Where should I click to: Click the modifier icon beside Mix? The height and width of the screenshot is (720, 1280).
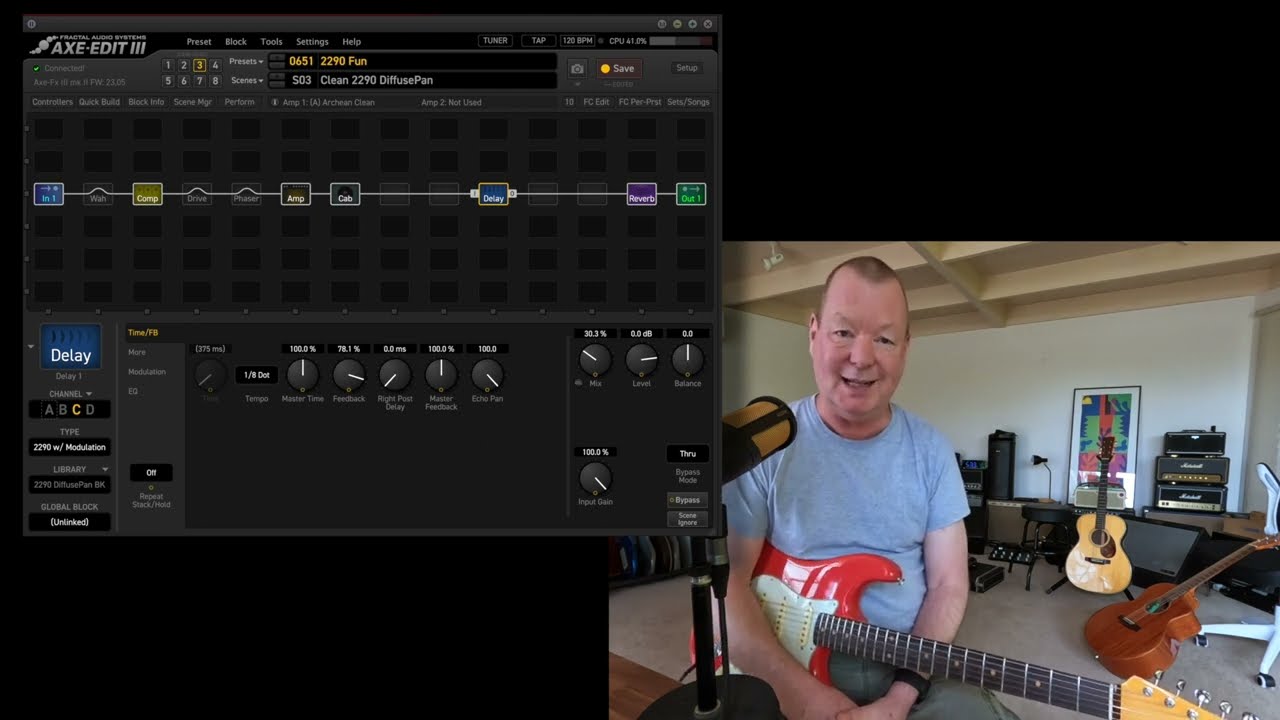pyautogui.click(x=579, y=383)
